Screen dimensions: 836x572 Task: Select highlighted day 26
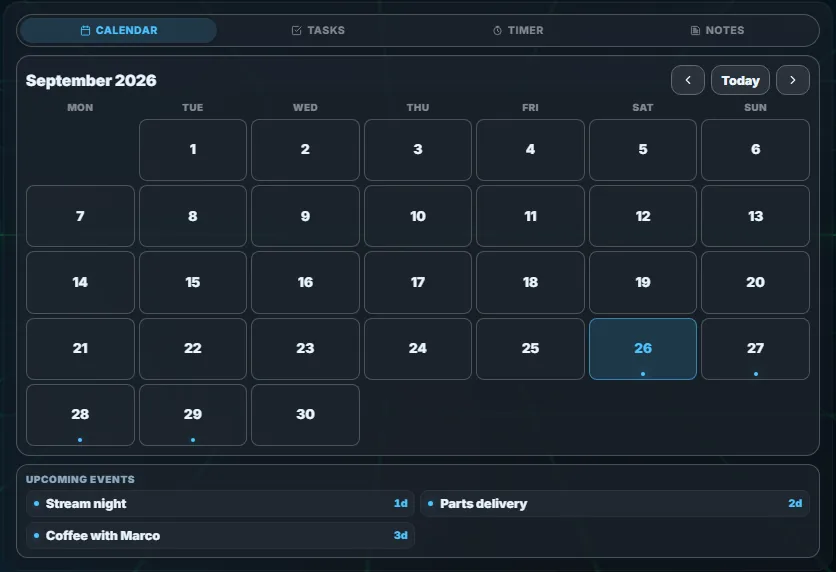pyautogui.click(x=642, y=349)
